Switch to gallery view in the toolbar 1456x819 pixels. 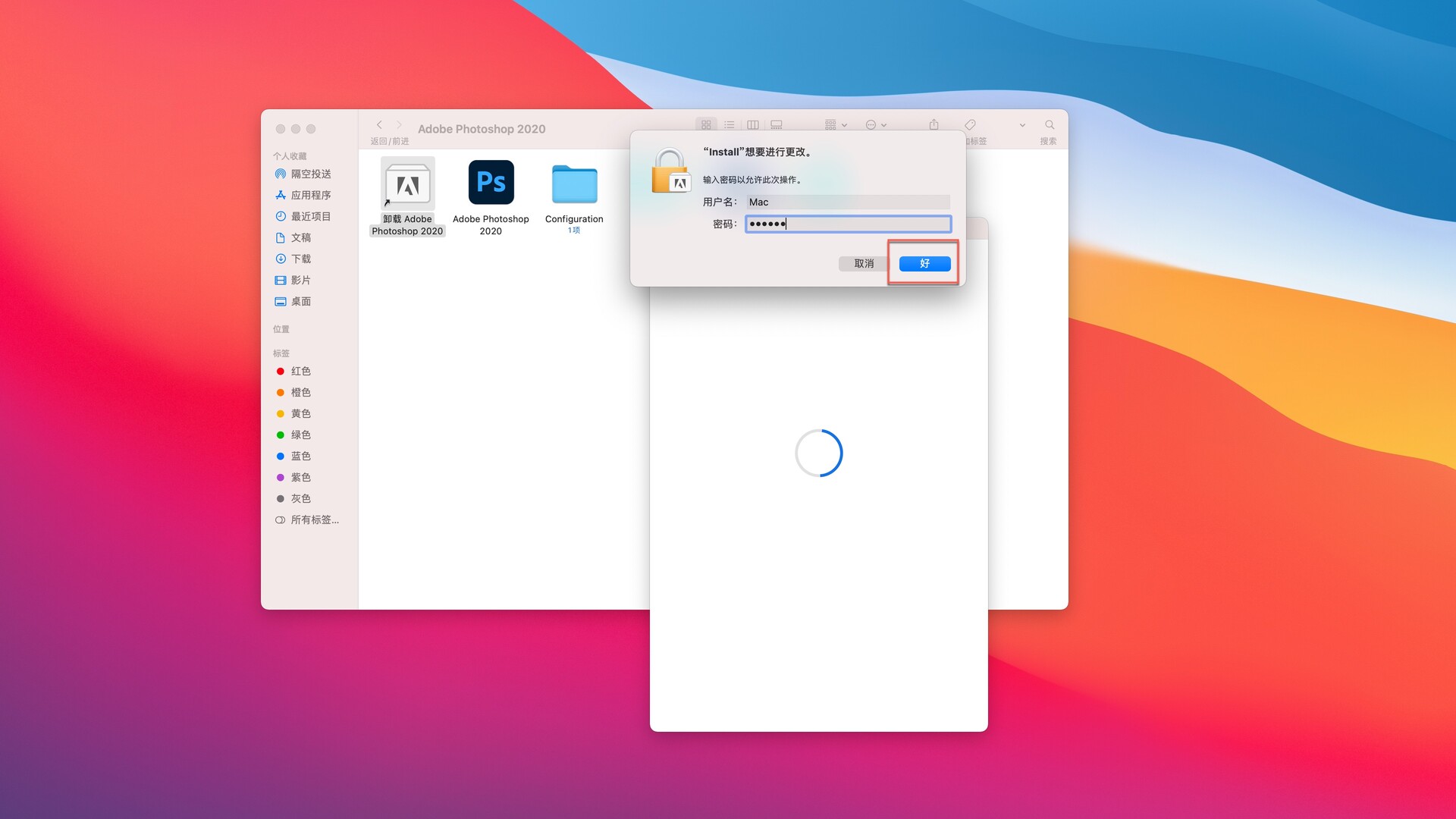[777, 125]
